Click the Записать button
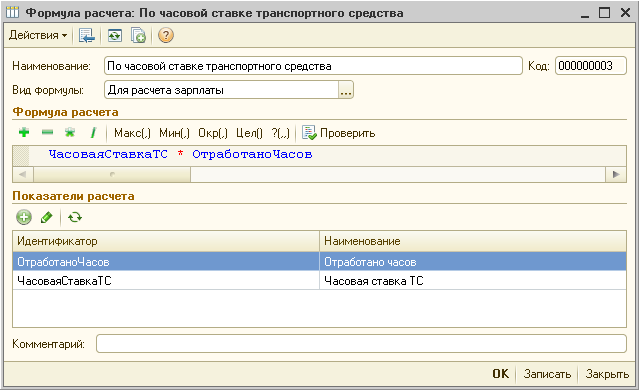The width and height of the screenshot is (639, 390). click(x=547, y=374)
